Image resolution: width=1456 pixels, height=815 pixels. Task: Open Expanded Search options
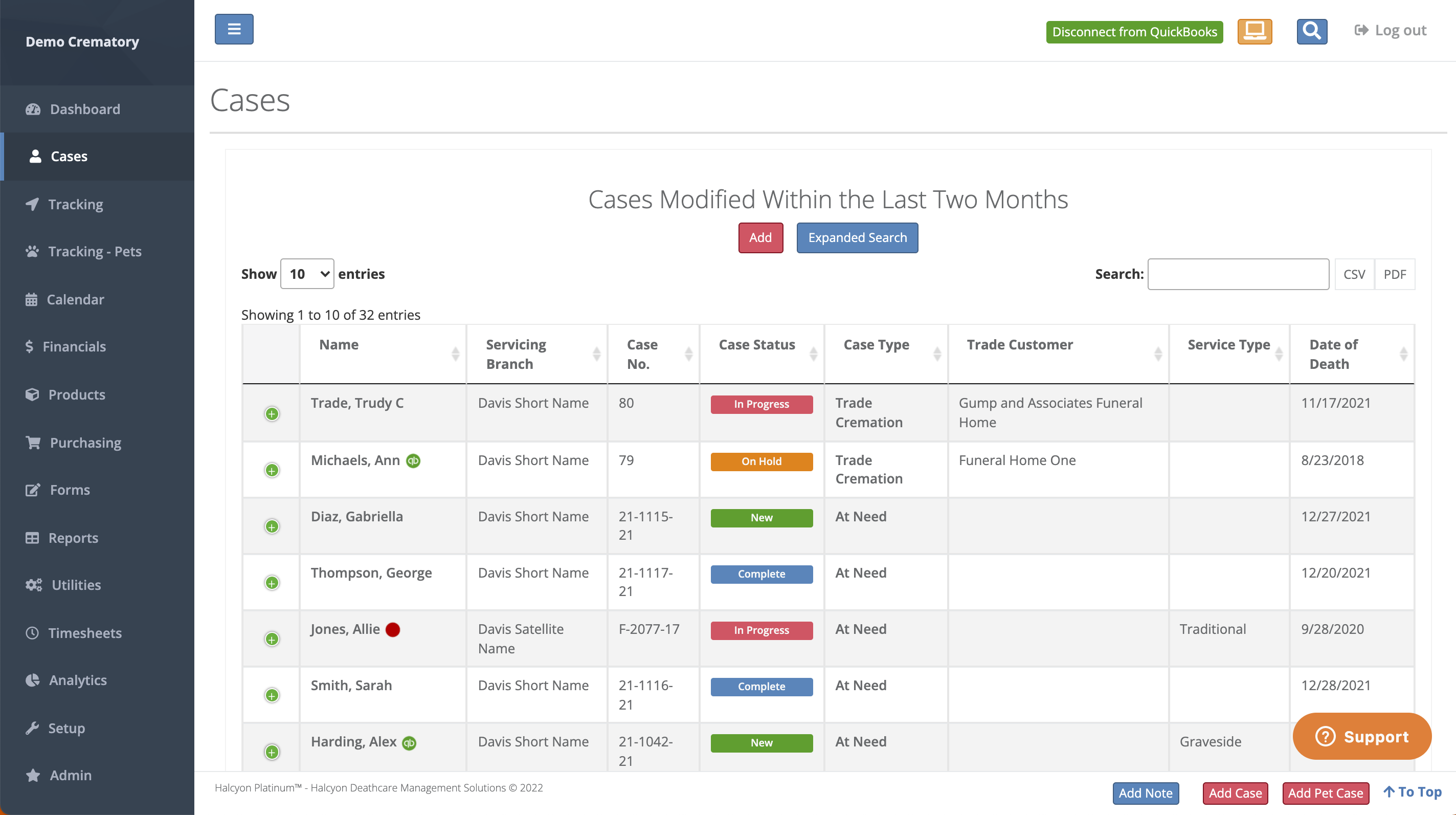857,237
